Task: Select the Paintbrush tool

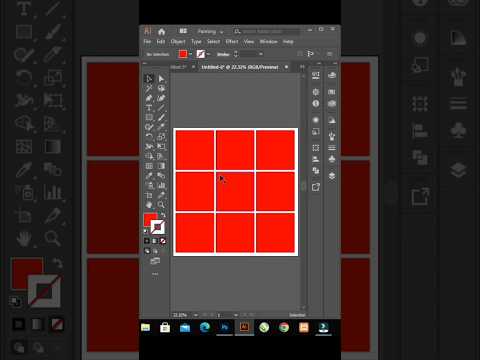Action: [161, 117]
